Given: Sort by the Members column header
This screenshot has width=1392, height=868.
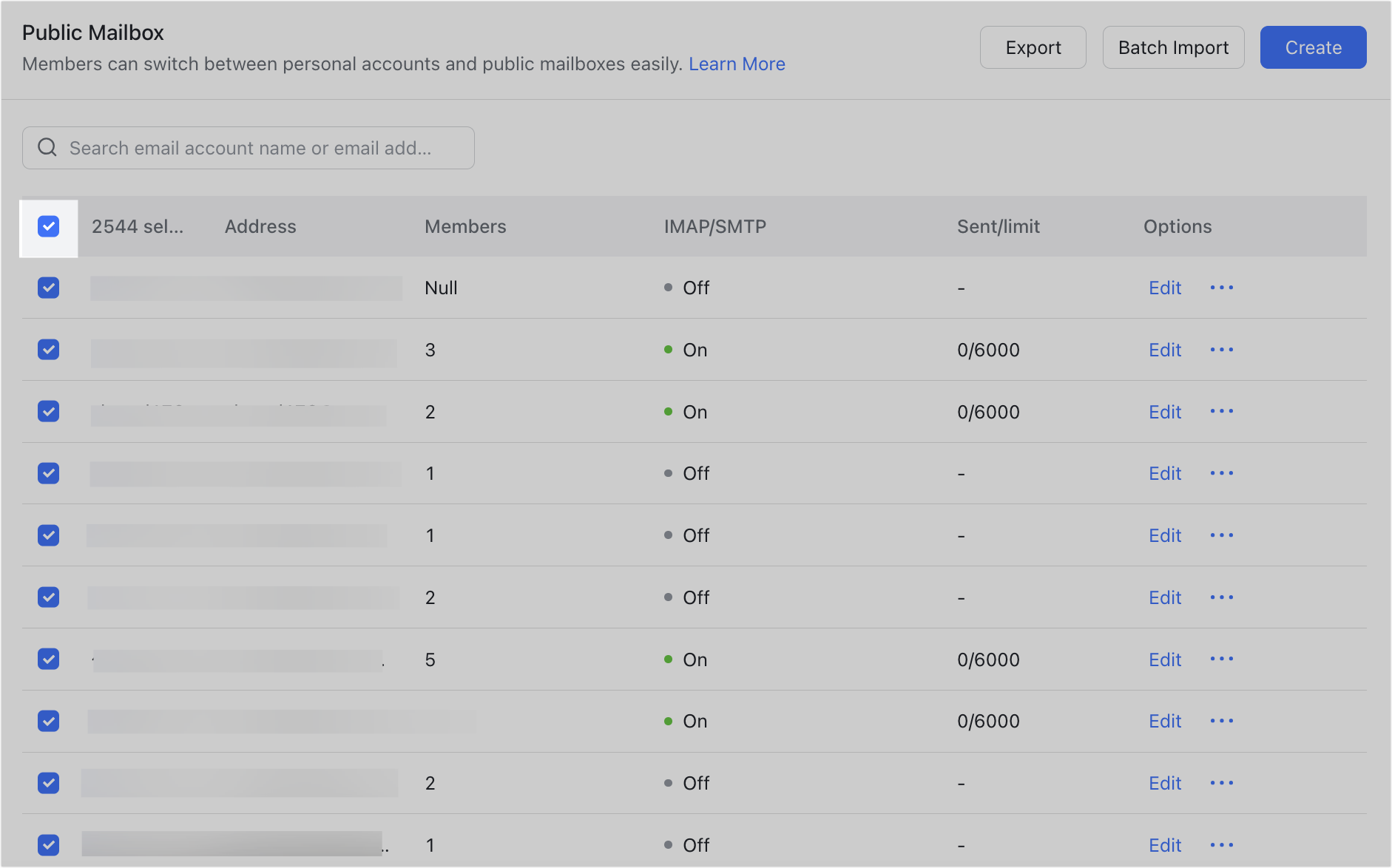Looking at the screenshot, I should tap(465, 227).
